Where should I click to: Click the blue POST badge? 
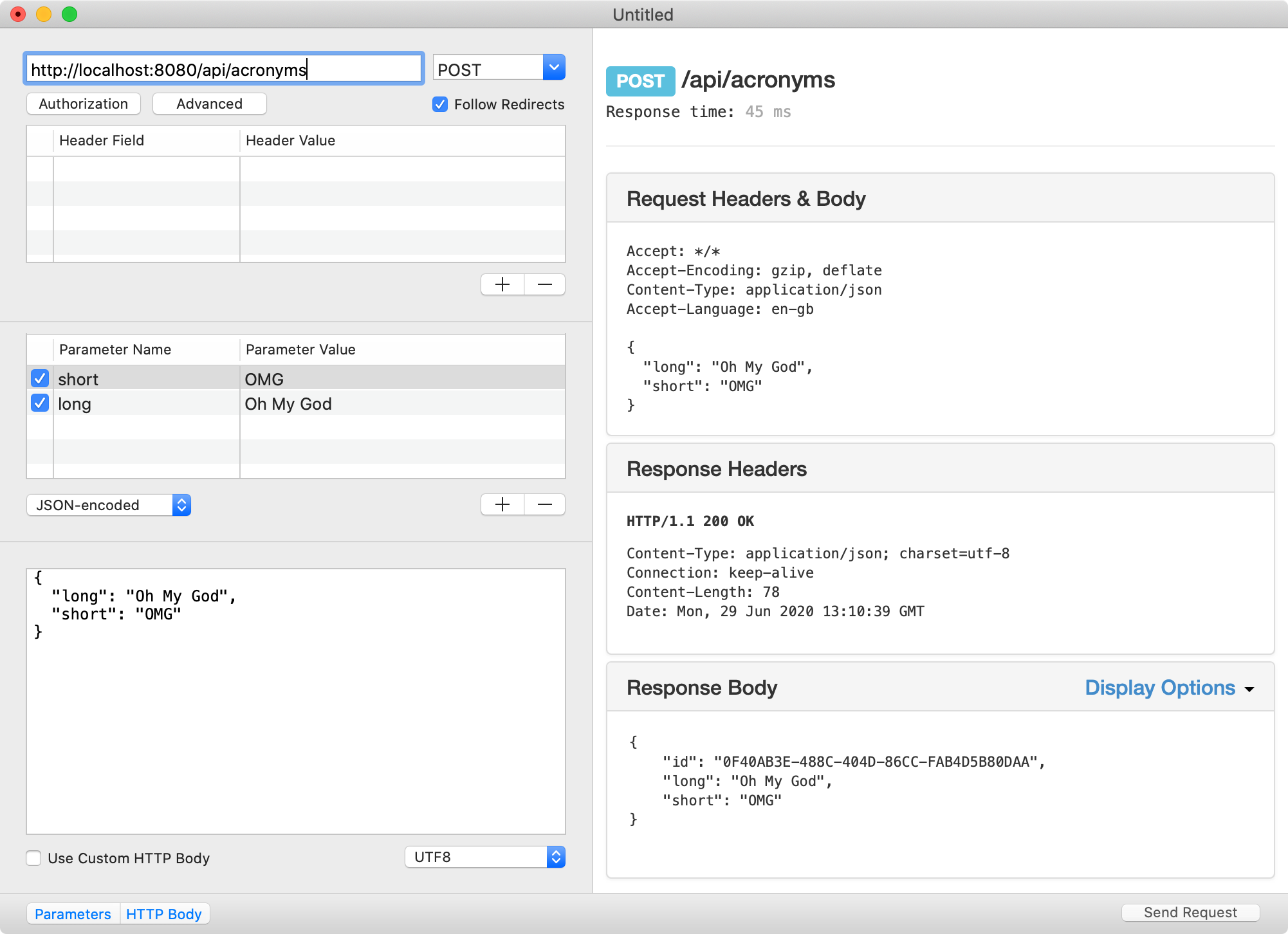tap(640, 81)
